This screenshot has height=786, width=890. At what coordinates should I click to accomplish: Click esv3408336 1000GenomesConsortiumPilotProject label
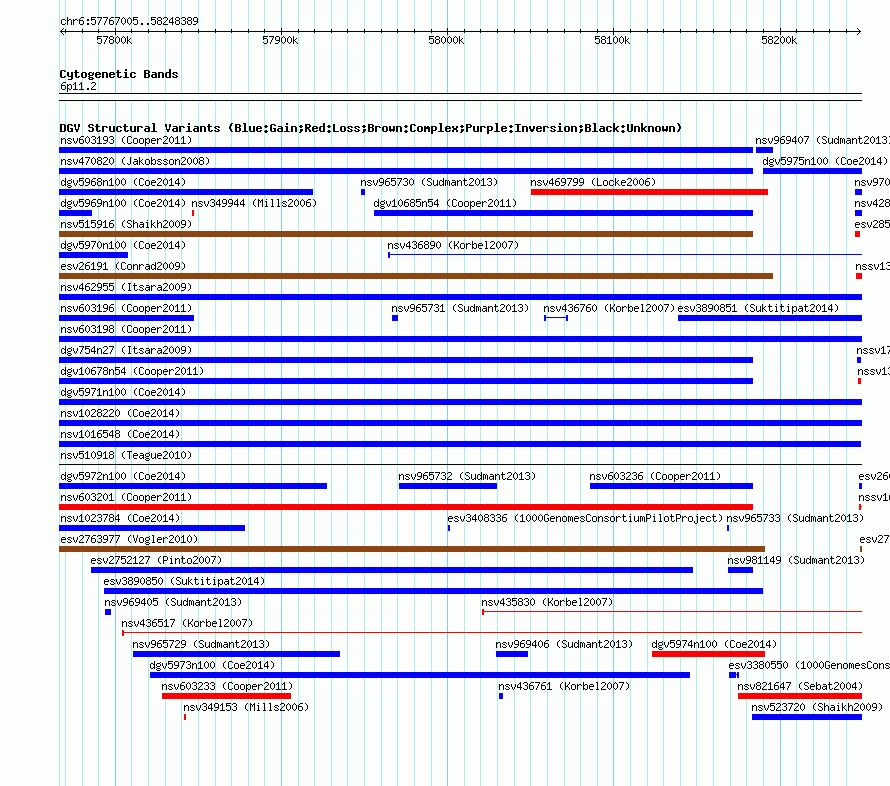pos(585,518)
